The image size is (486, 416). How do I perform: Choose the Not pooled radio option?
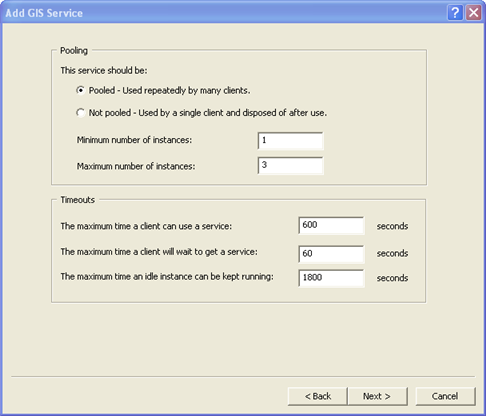80,113
